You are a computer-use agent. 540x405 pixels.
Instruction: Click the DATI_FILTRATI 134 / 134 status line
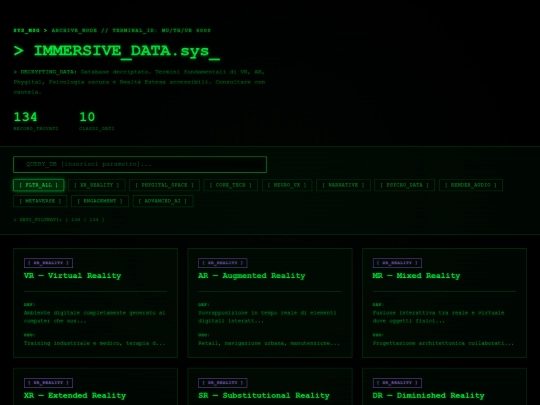pos(59,219)
